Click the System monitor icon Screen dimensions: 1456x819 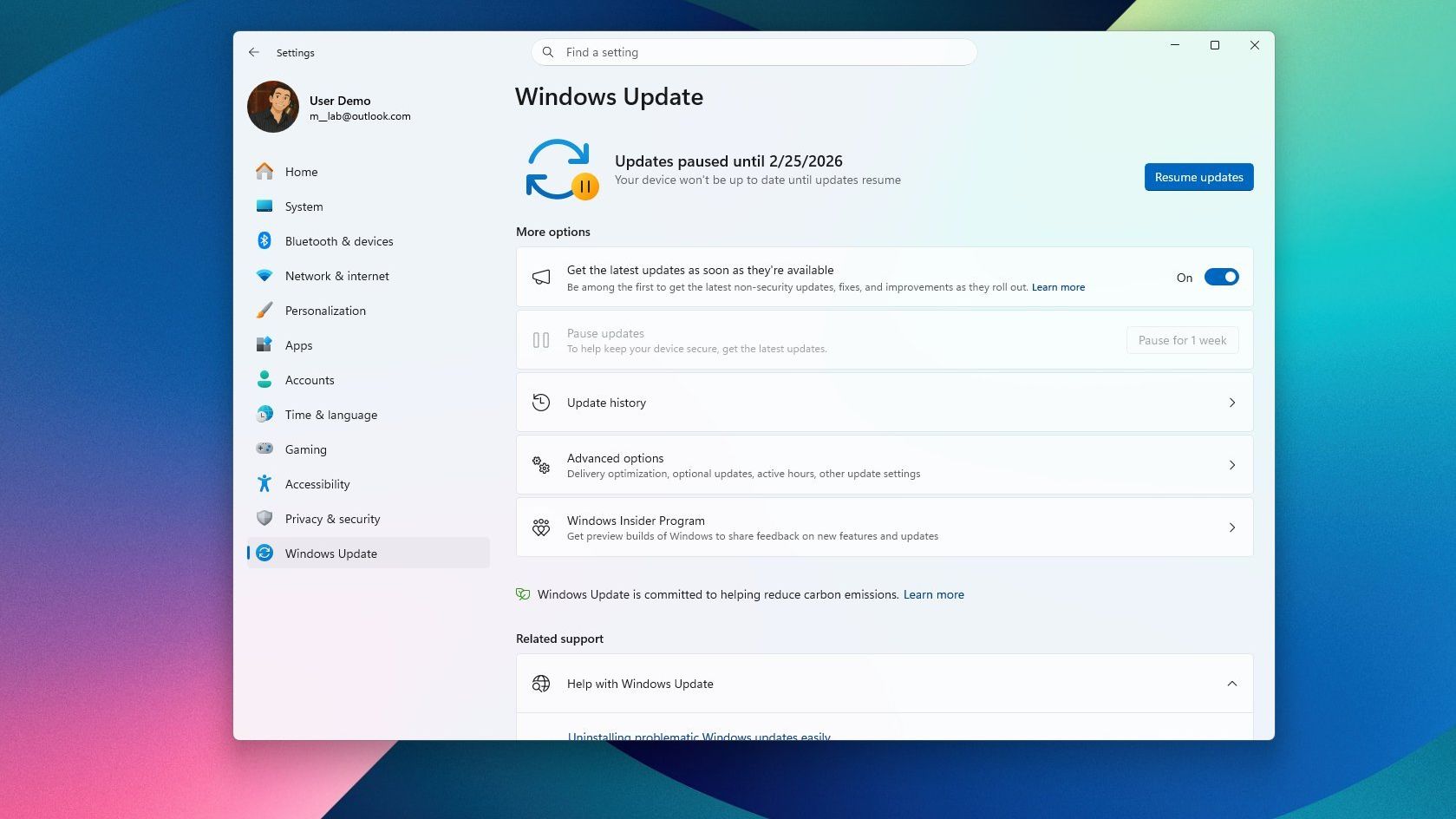coord(264,206)
